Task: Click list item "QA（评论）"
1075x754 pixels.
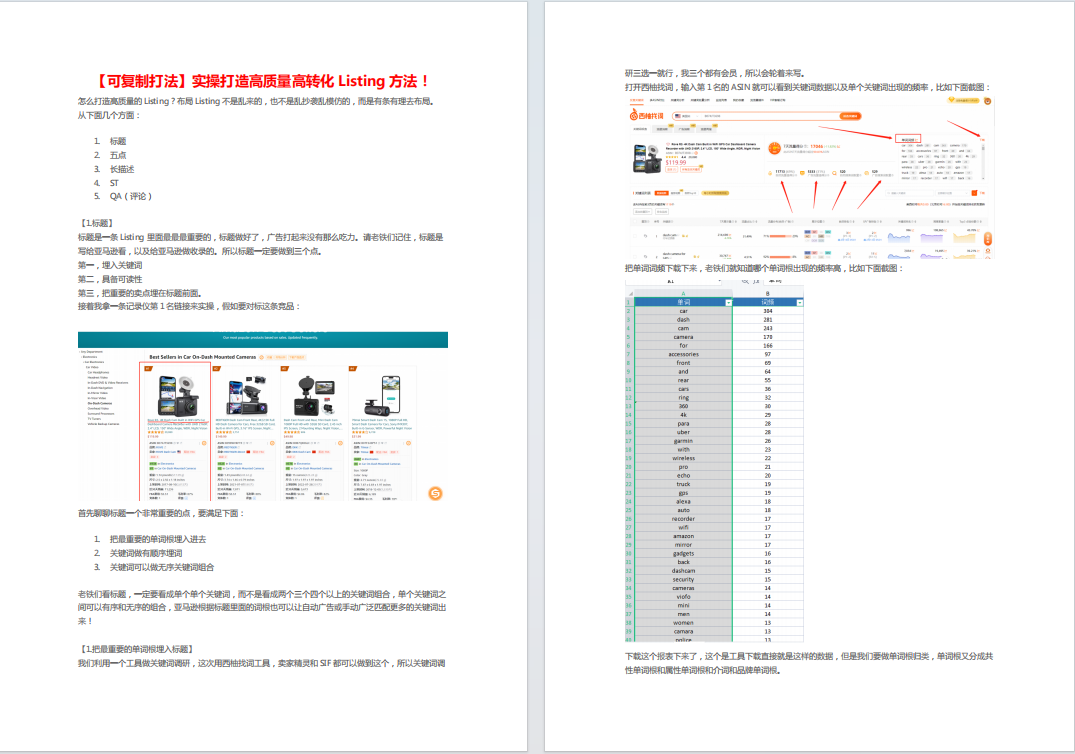Action: [x=130, y=196]
